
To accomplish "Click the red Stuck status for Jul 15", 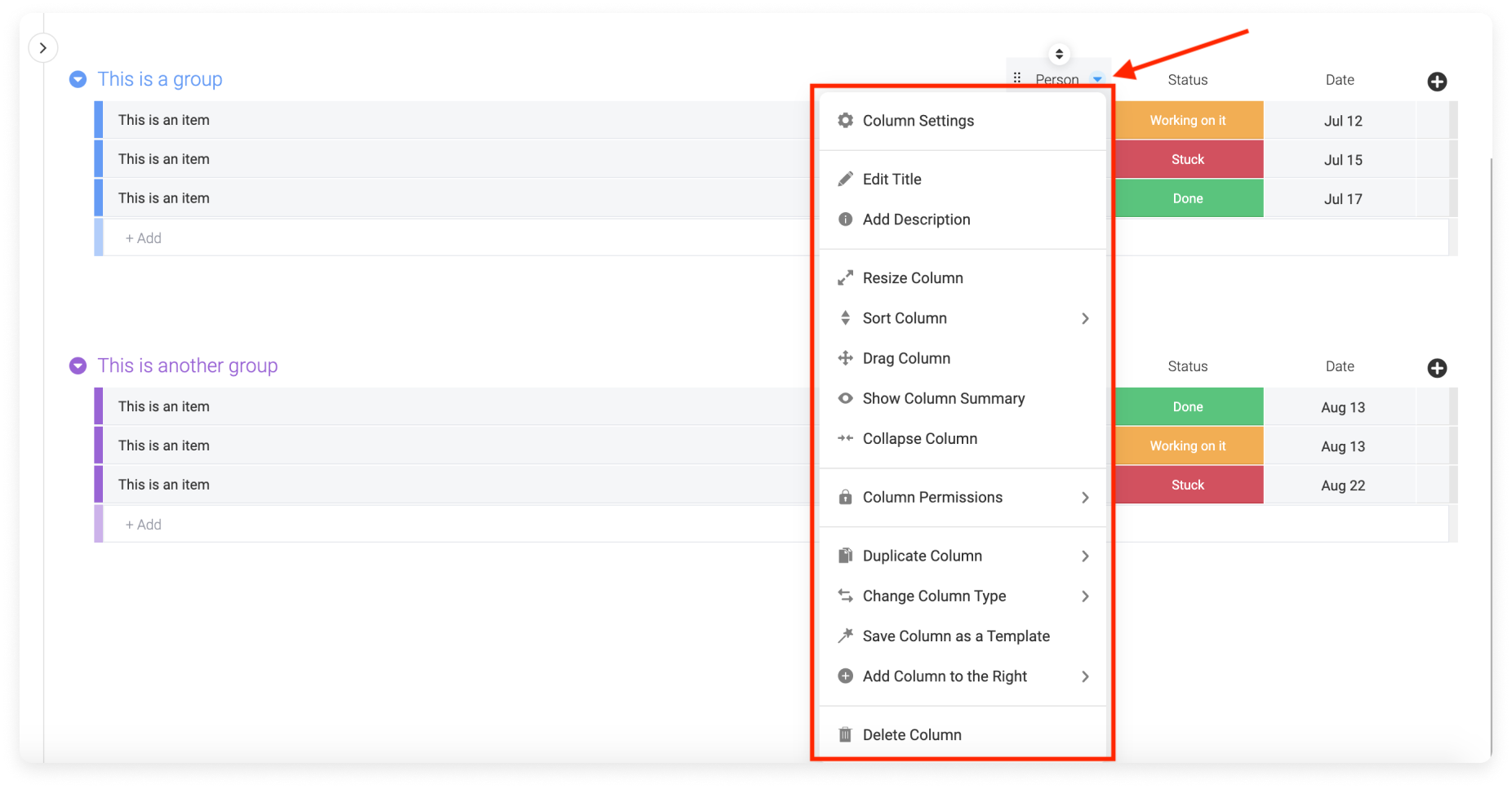I will (1188, 159).
